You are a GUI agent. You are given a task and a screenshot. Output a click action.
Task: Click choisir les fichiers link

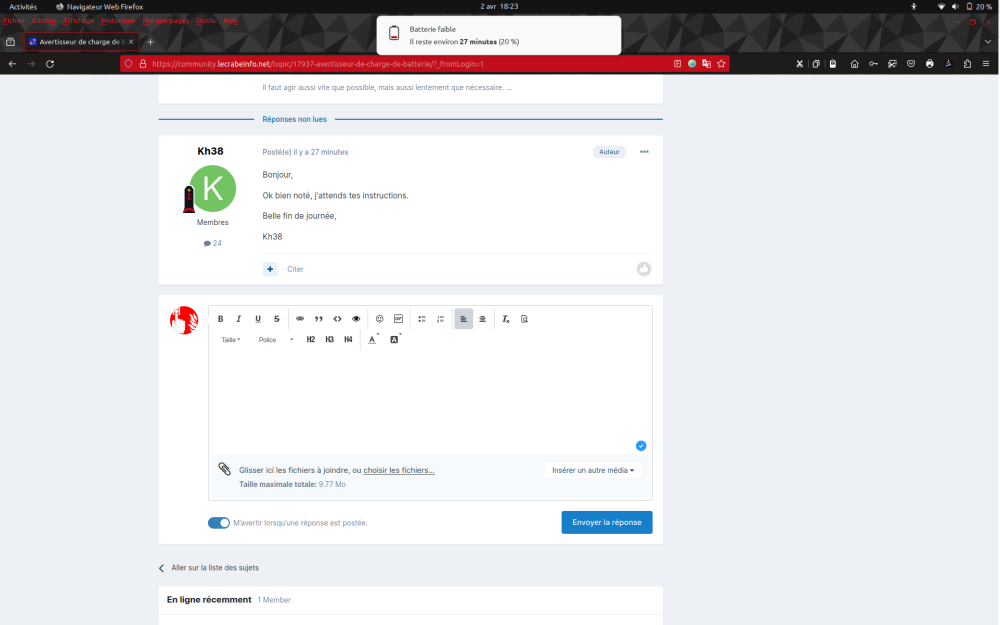399,470
